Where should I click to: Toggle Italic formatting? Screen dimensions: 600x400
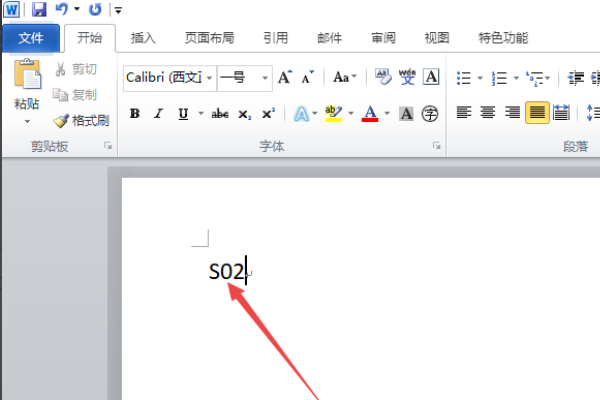point(158,114)
